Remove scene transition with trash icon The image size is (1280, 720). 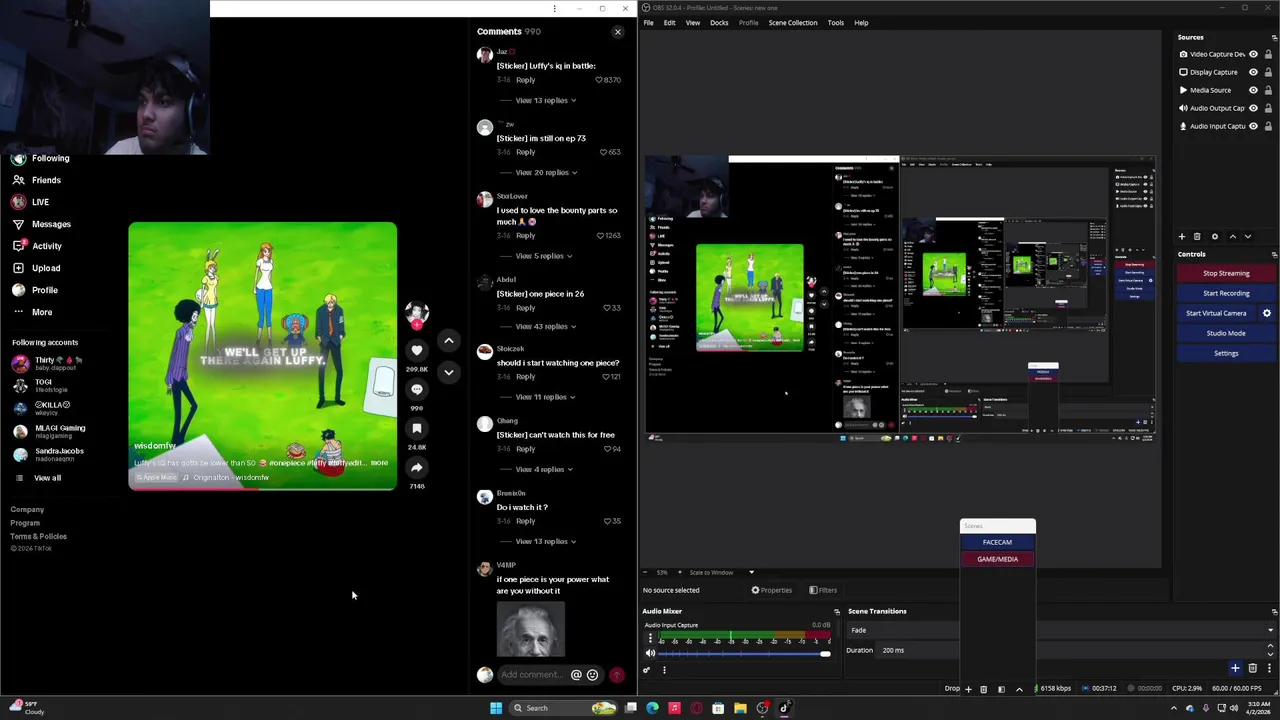pos(1252,668)
